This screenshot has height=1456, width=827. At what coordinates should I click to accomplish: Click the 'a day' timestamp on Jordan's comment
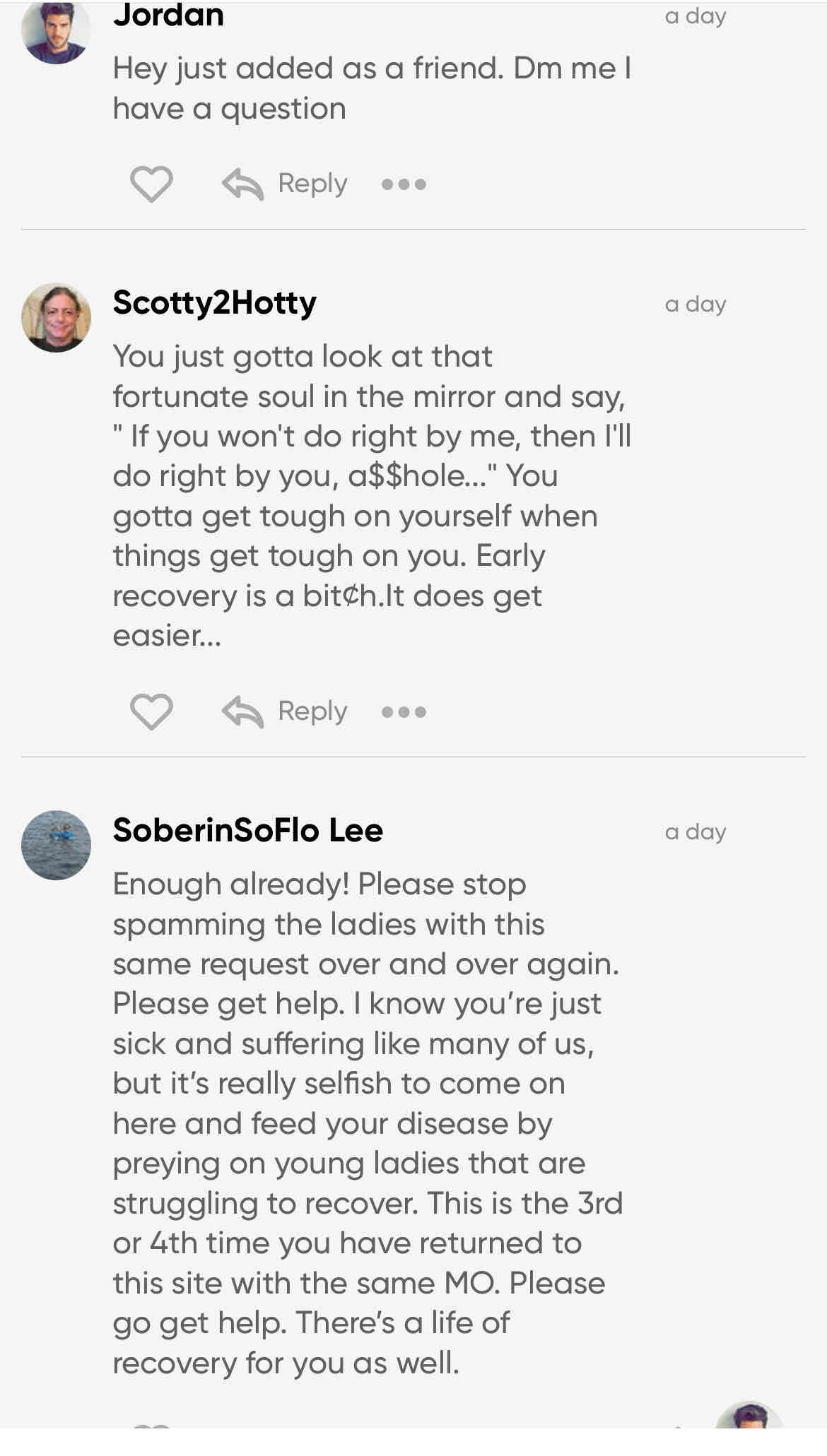point(695,16)
